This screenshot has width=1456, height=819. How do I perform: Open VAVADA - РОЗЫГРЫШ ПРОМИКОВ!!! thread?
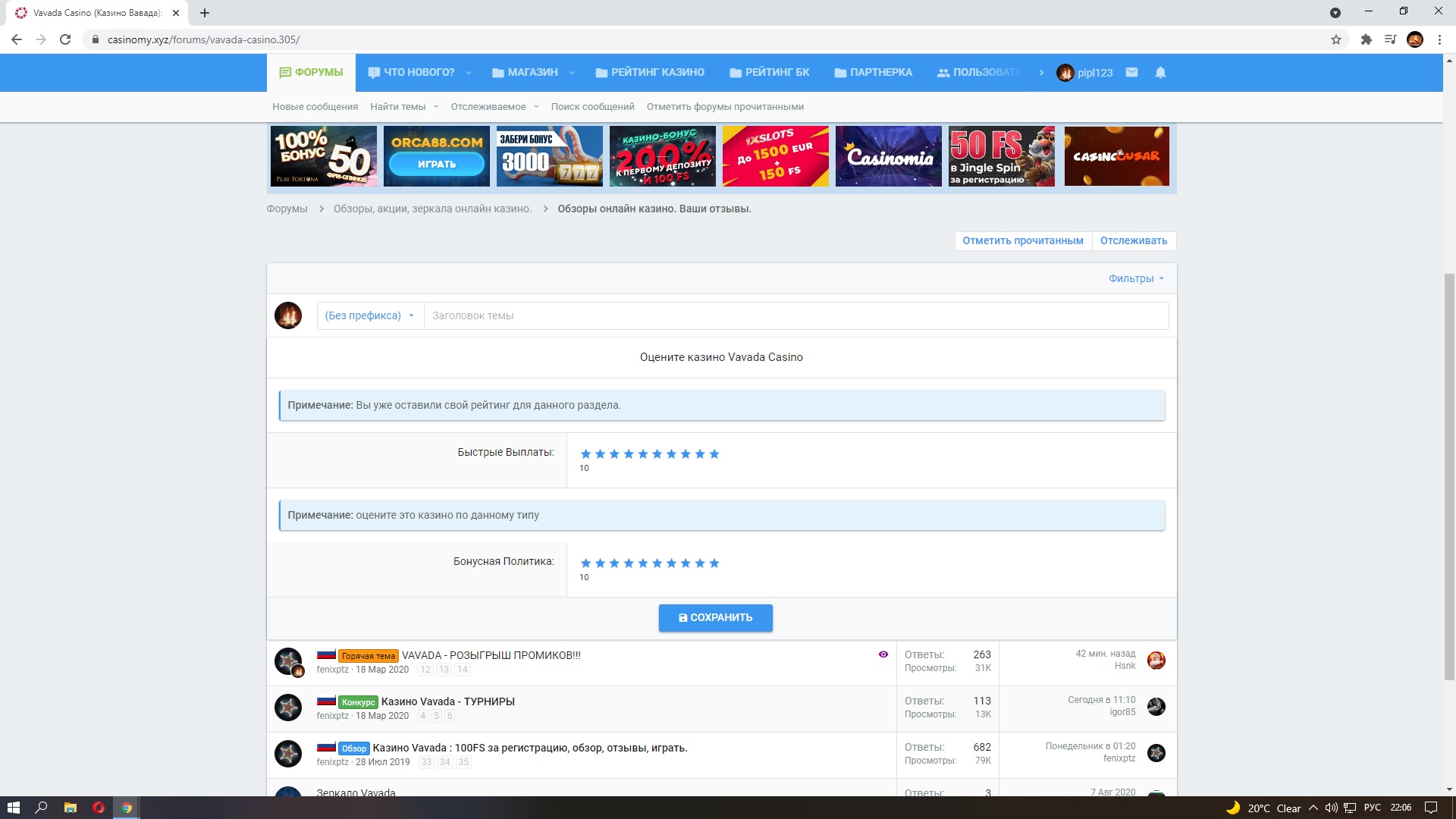(x=491, y=655)
